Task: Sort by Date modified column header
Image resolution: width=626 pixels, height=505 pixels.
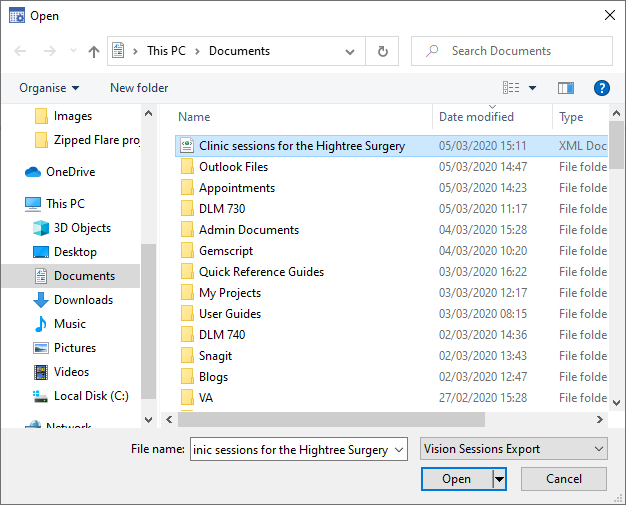Action: [x=477, y=117]
